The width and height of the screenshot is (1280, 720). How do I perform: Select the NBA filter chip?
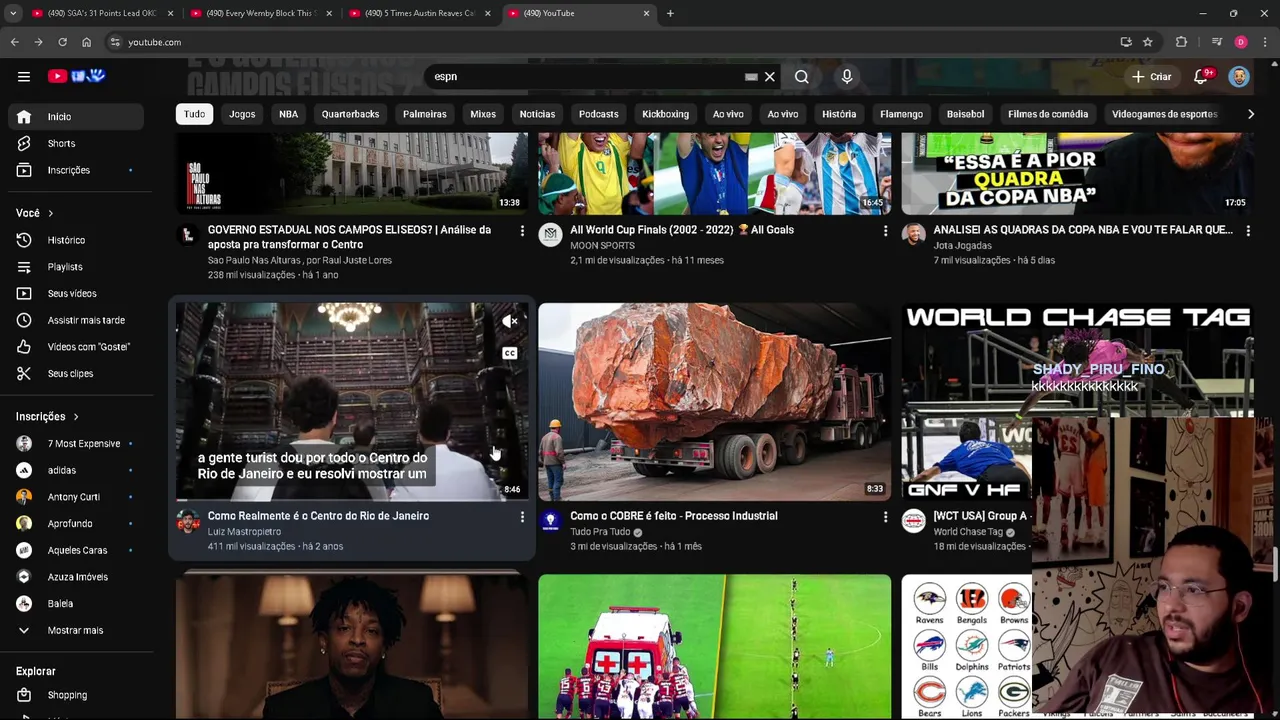[288, 114]
